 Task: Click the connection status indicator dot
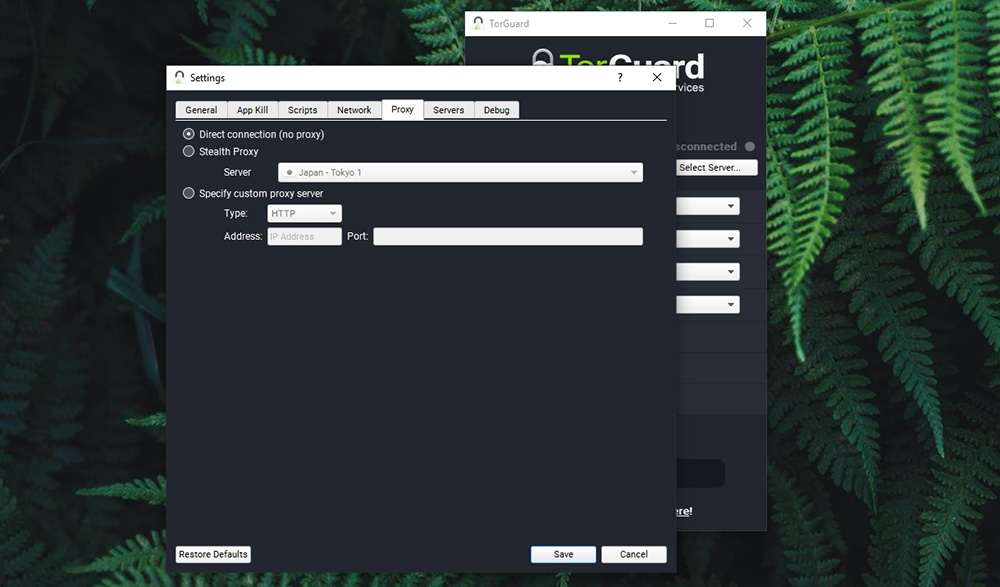pos(750,147)
